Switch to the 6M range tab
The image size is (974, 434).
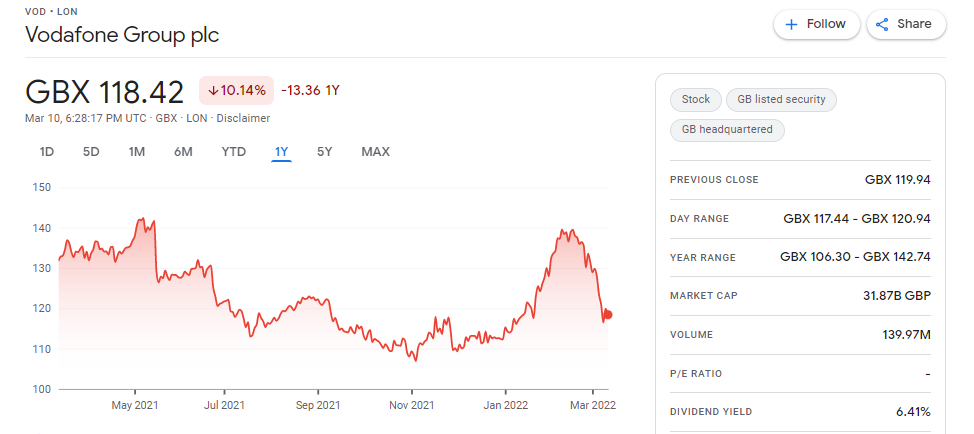tap(183, 151)
